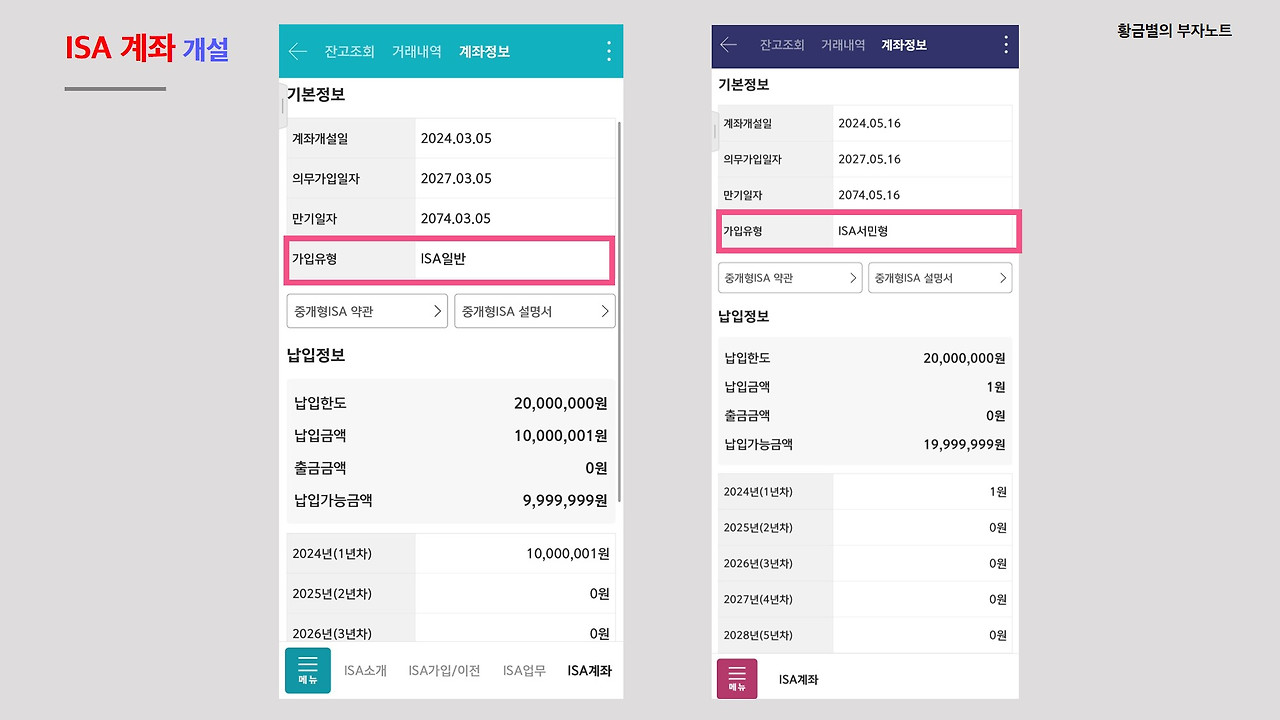Click account opening date 2024.03.05

click(456, 138)
